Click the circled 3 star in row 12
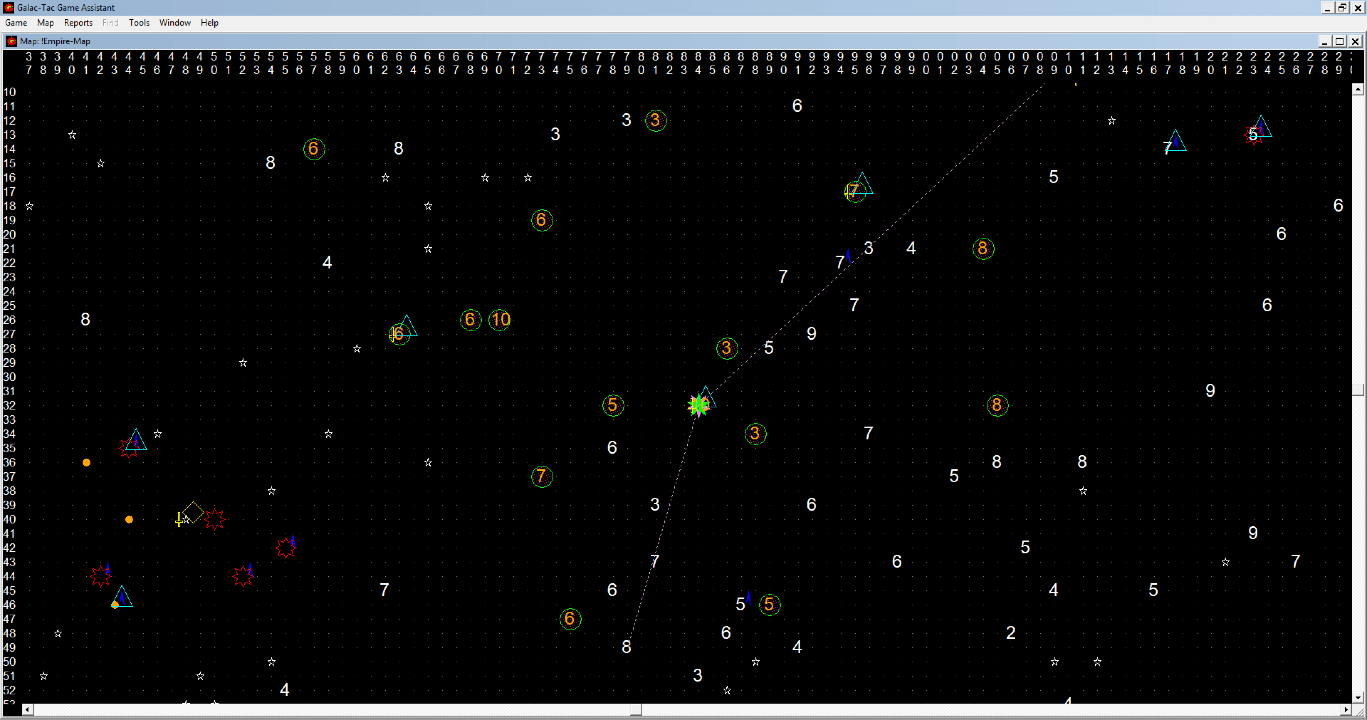Viewport: 1367px width, 720px height. click(655, 120)
